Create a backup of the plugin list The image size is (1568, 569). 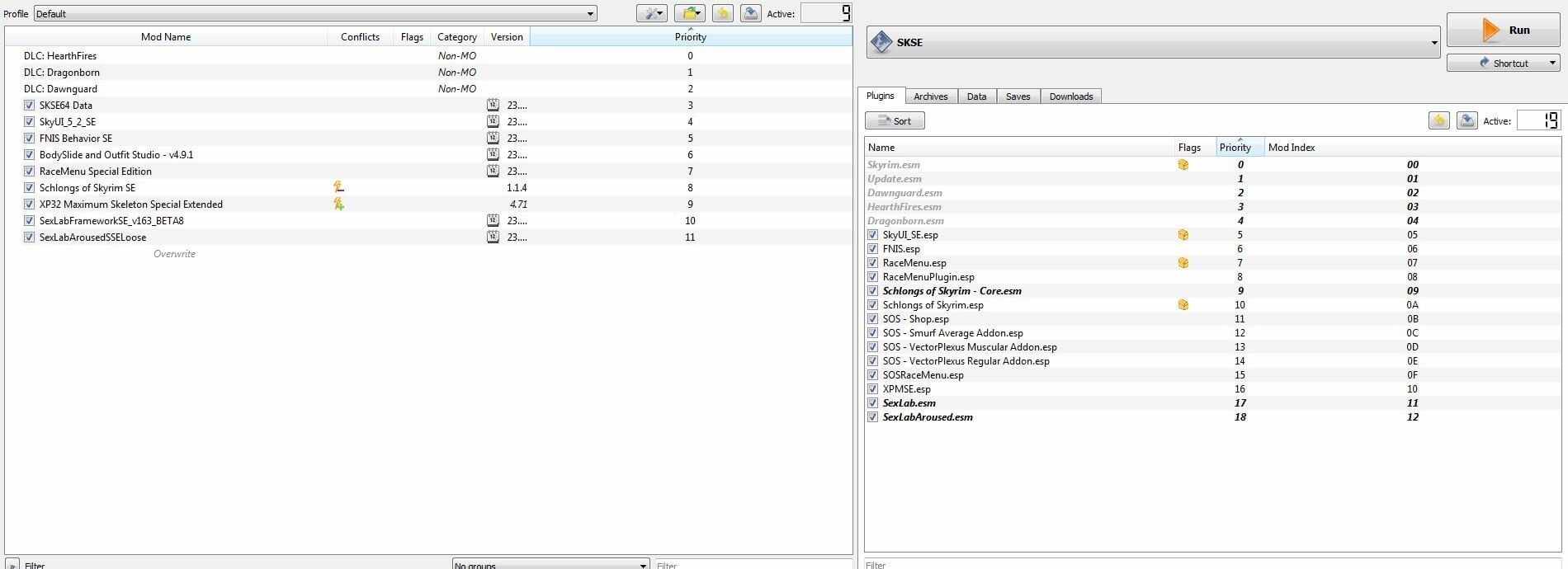coord(1467,120)
